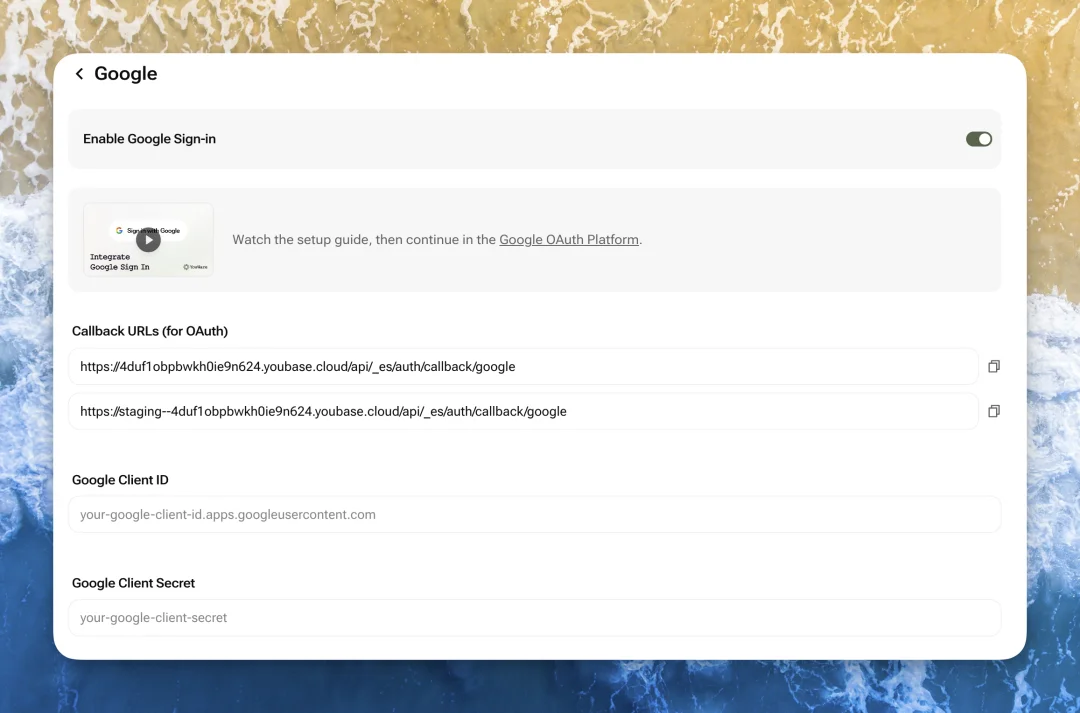Click the "Google Client ID" label
The width and height of the screenshot is (1080, 713).
click(x=120, y=480)
